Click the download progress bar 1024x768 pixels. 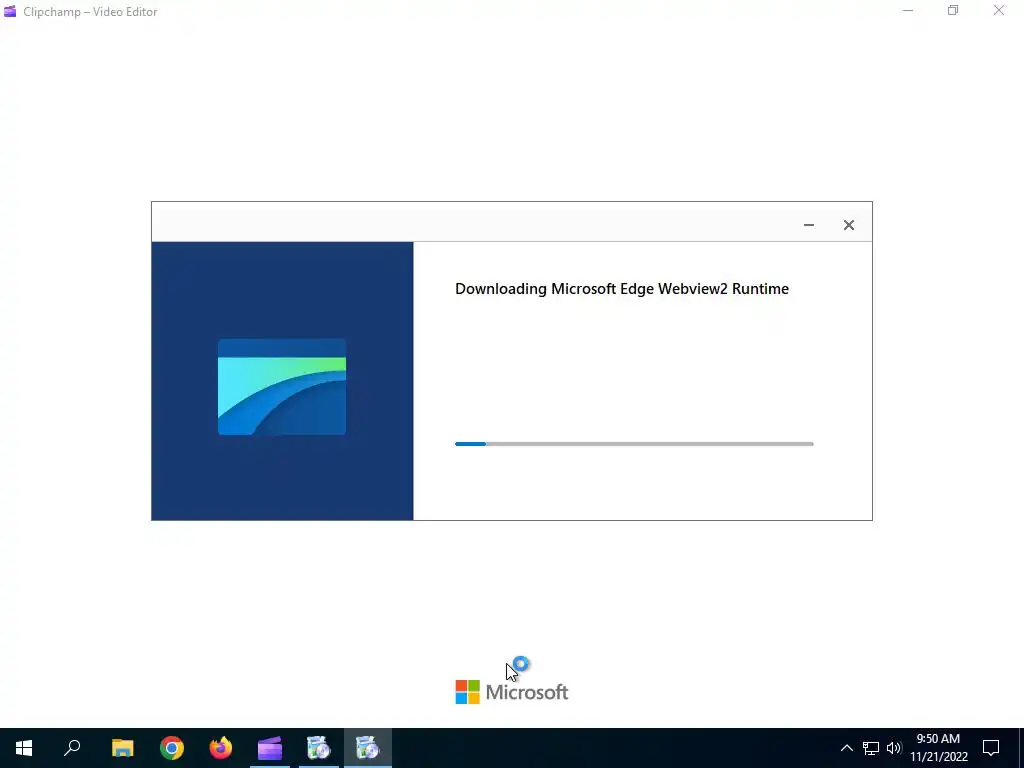click(634, 444)
